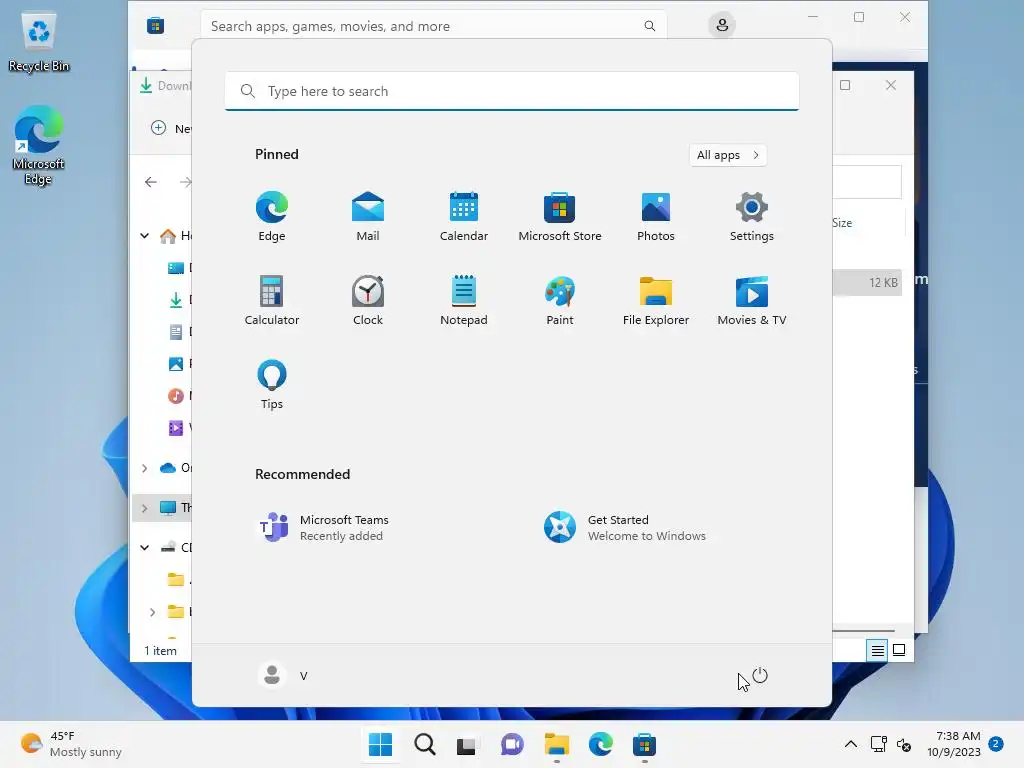Open user account V profile
The image size is (1024, 768).
(283, 675)
